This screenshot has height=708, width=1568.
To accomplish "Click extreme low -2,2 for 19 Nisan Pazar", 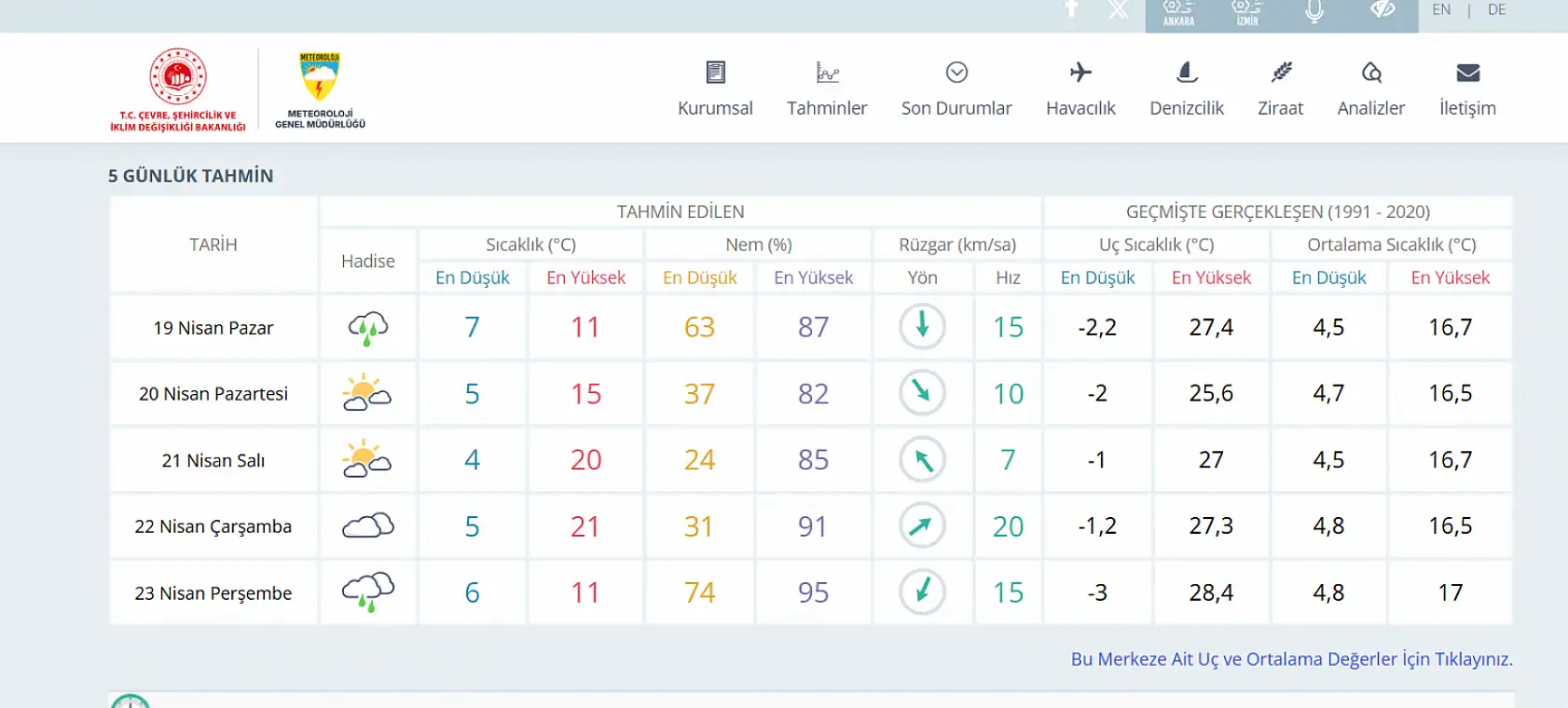I will coord(1097,327).
